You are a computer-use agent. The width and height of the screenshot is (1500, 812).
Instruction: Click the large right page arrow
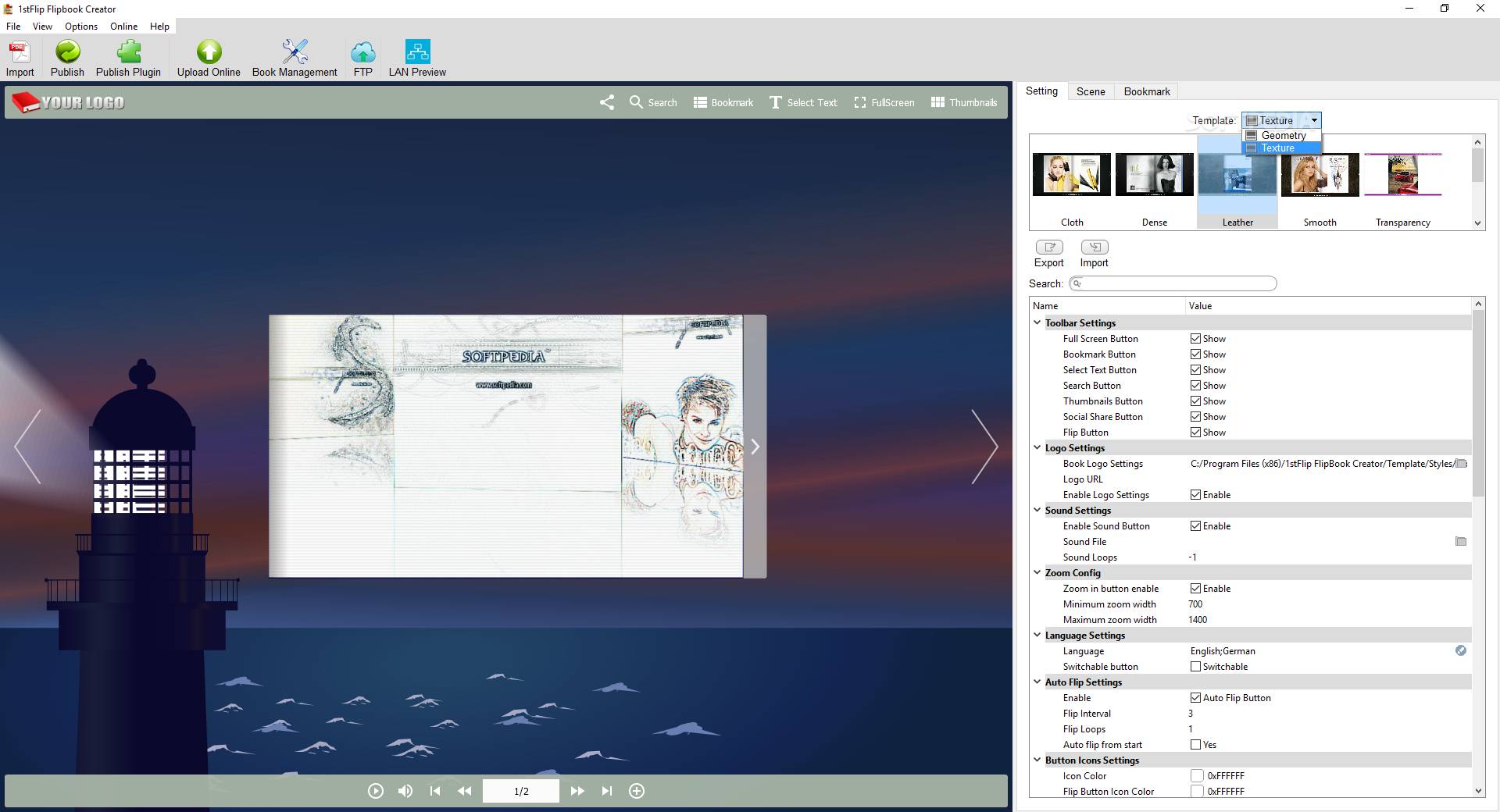984,447
